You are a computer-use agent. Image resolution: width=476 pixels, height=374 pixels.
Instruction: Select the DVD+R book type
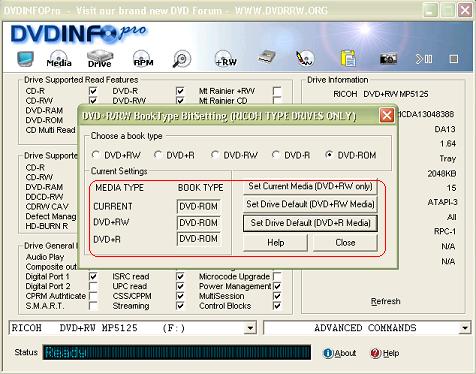158,155
